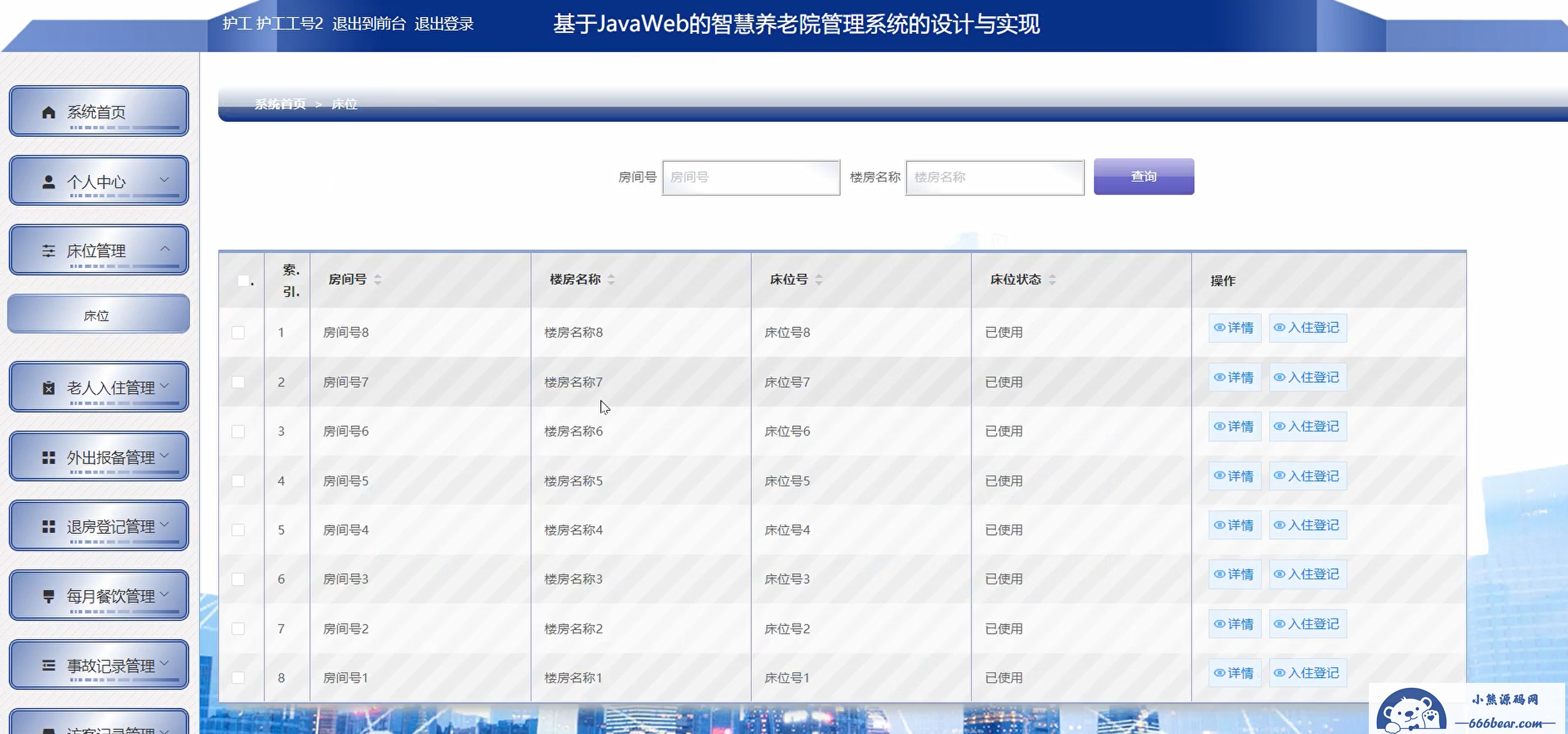This screenshot has width=1568, height=734.
Task: Click the person icon beside 个人中心
Action: [49, 182]
